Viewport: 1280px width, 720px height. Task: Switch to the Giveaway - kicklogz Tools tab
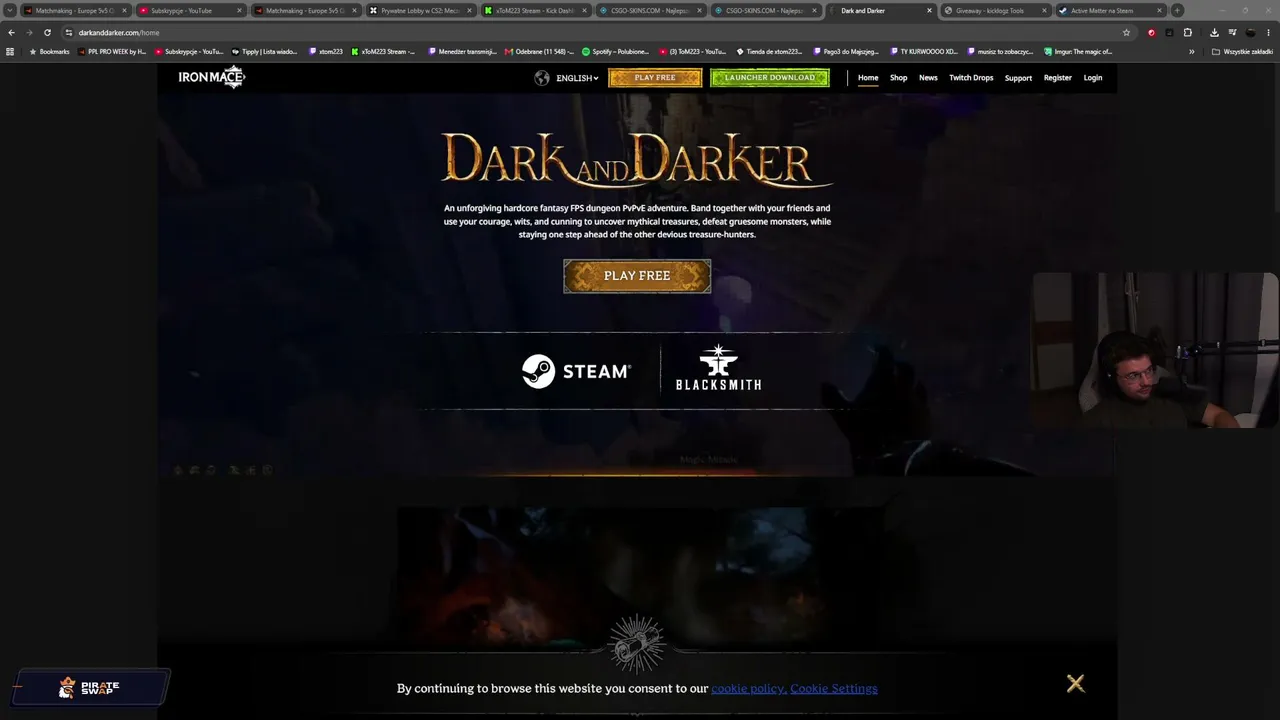click(995, 11)
